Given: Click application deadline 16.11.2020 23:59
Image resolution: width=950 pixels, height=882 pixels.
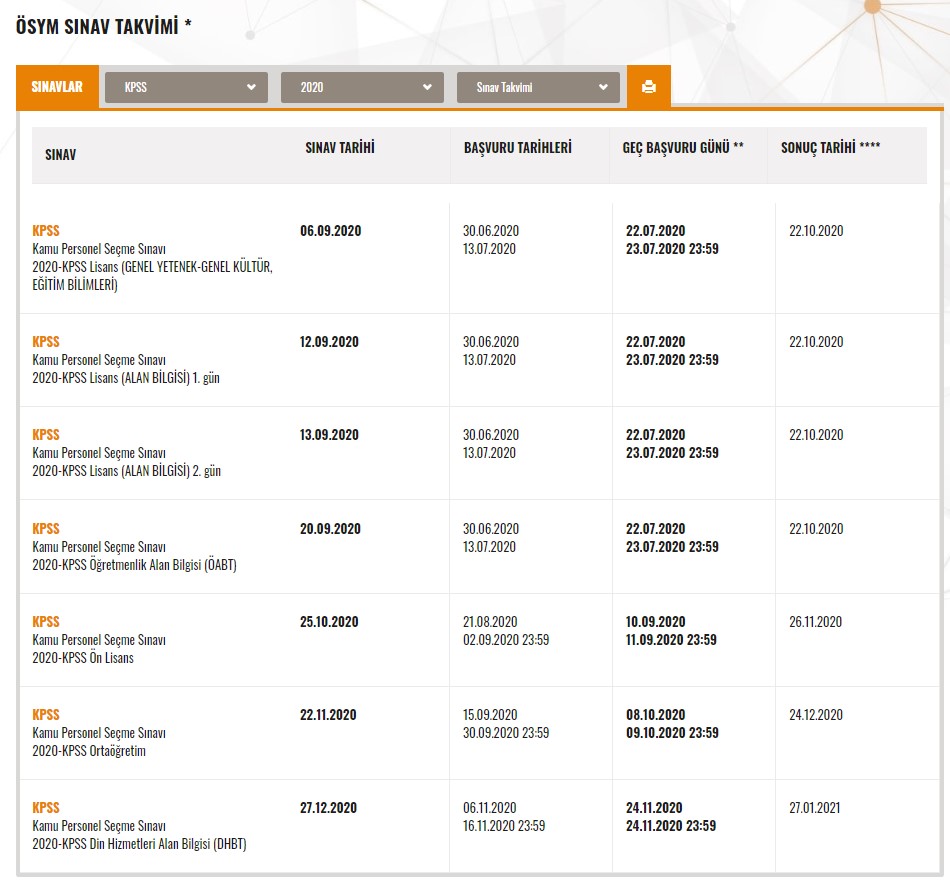Looking at the screenshot, I should pos(504,826).
